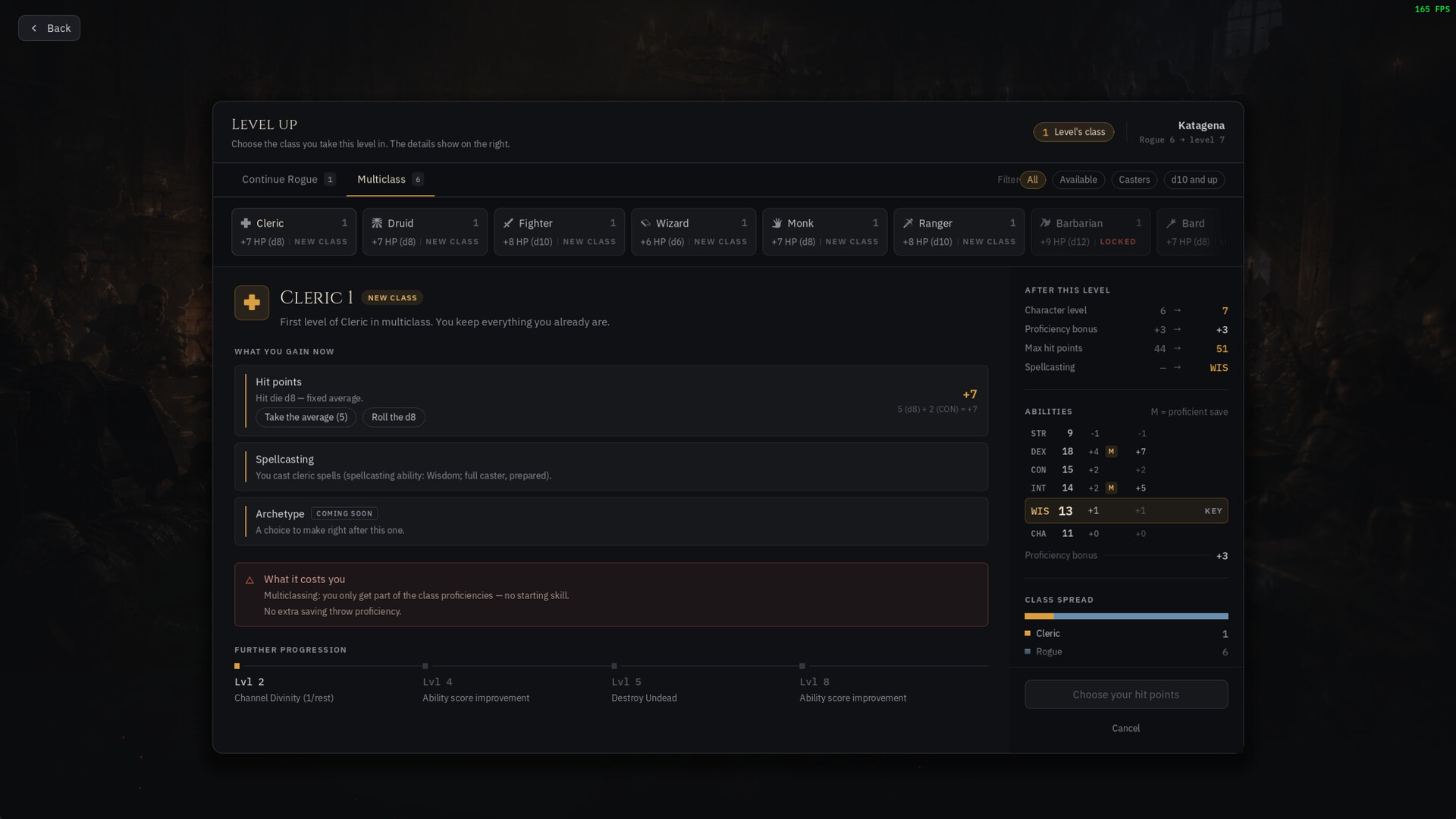This screenshot has height=819, width=1456.
Task: Click the Lvl 5 Destroy Undead marker
Action: pos(614,666)
